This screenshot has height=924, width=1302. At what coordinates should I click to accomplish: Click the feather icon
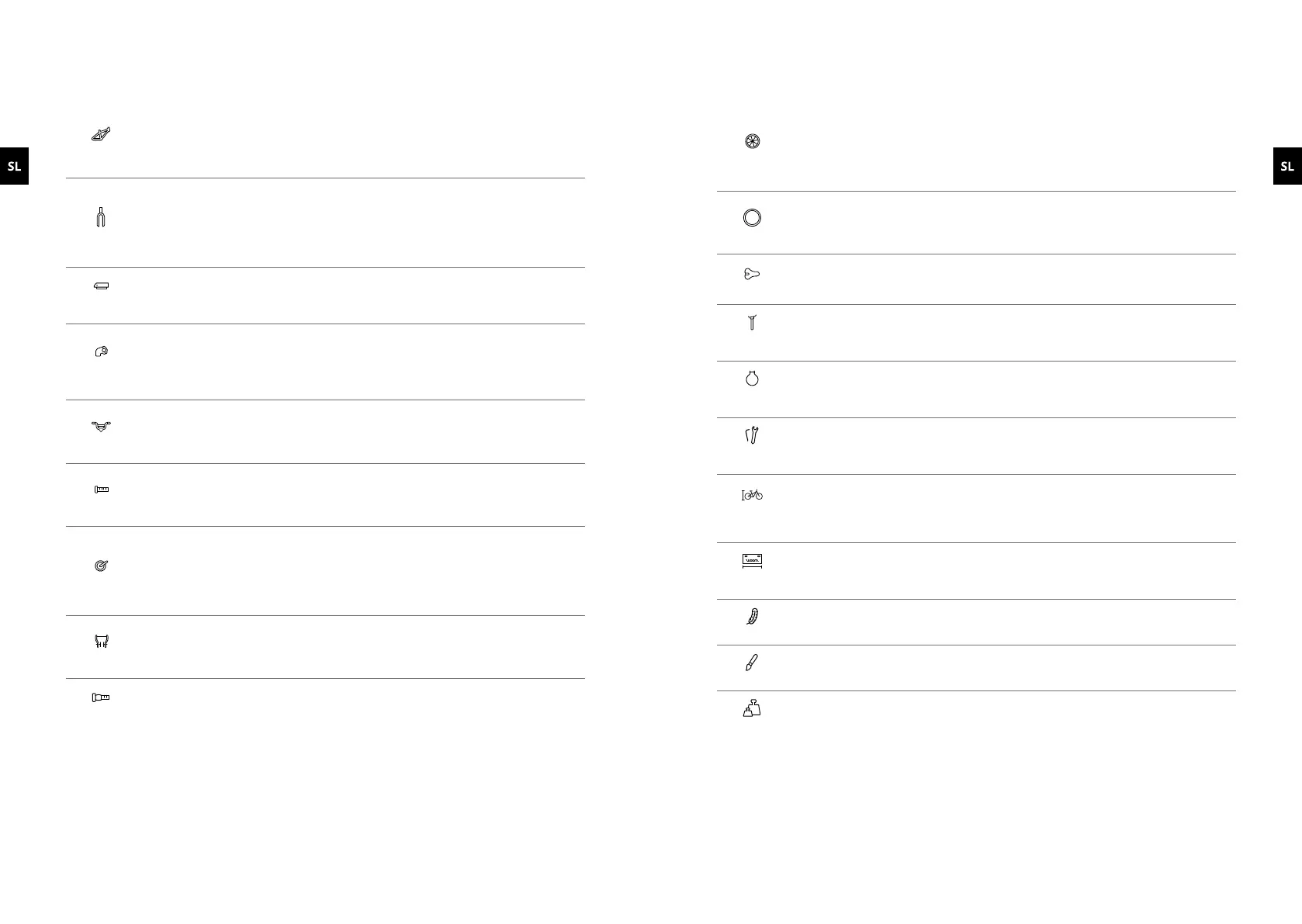(x=752, y=617)
